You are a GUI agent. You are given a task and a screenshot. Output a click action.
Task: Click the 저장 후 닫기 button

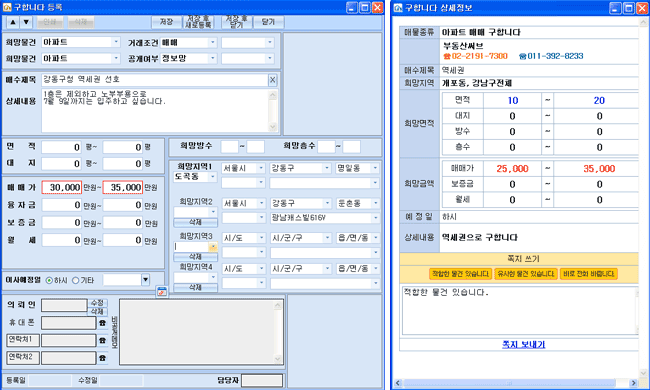tap(236, 22)
